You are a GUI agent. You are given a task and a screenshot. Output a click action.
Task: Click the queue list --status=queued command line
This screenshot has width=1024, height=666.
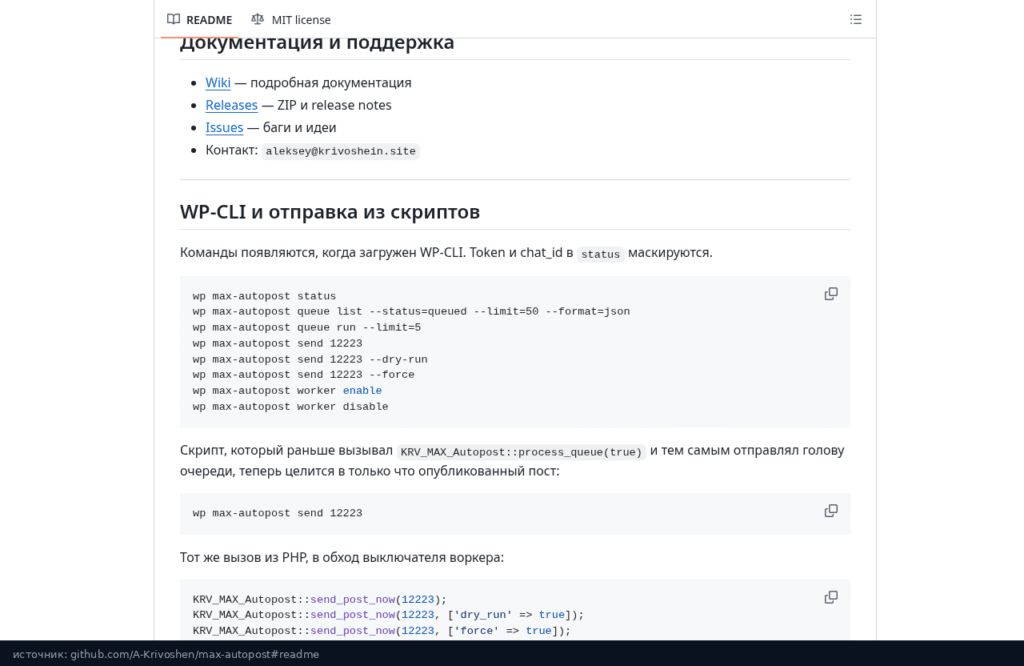(411, 312)
